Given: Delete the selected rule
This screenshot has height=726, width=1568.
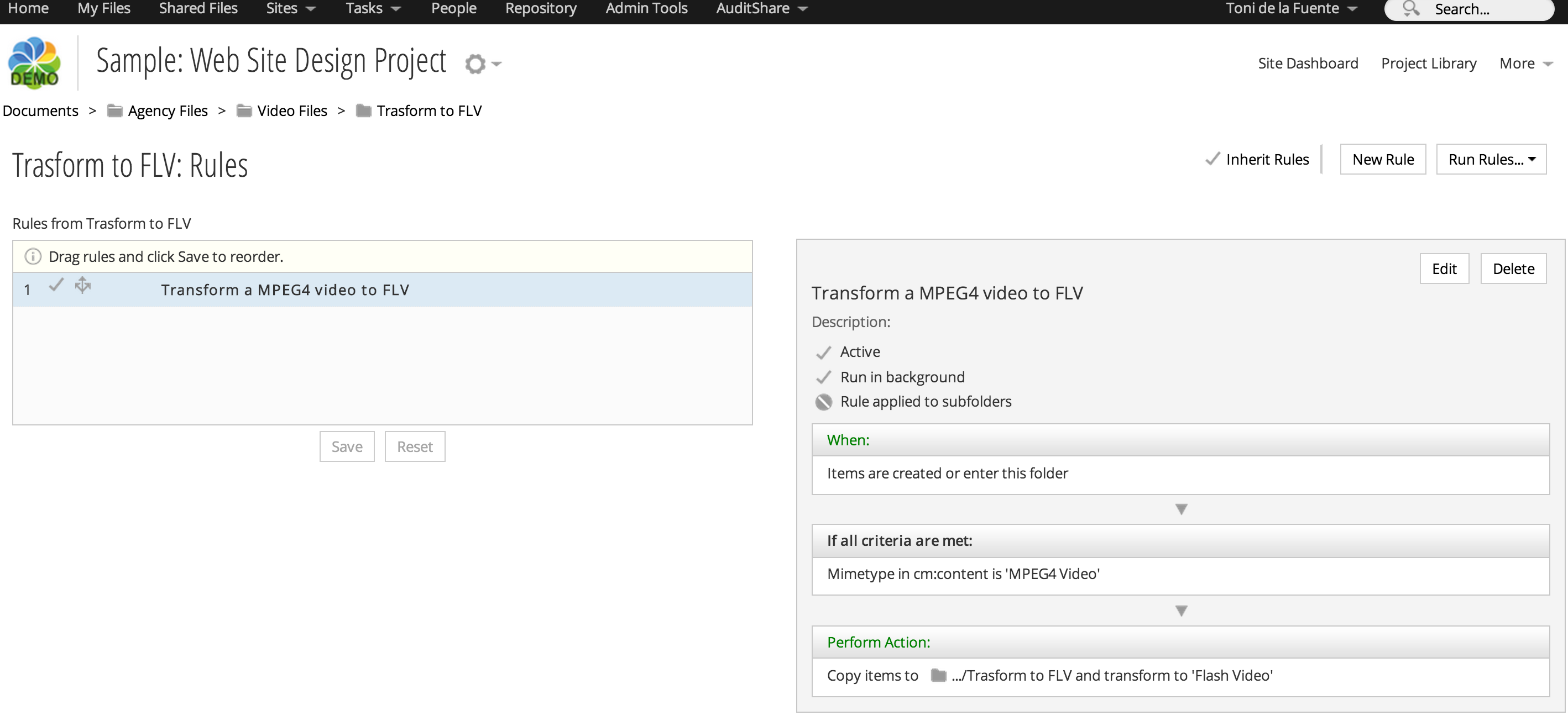Looking at the screenshot, I should point(1513,269).
